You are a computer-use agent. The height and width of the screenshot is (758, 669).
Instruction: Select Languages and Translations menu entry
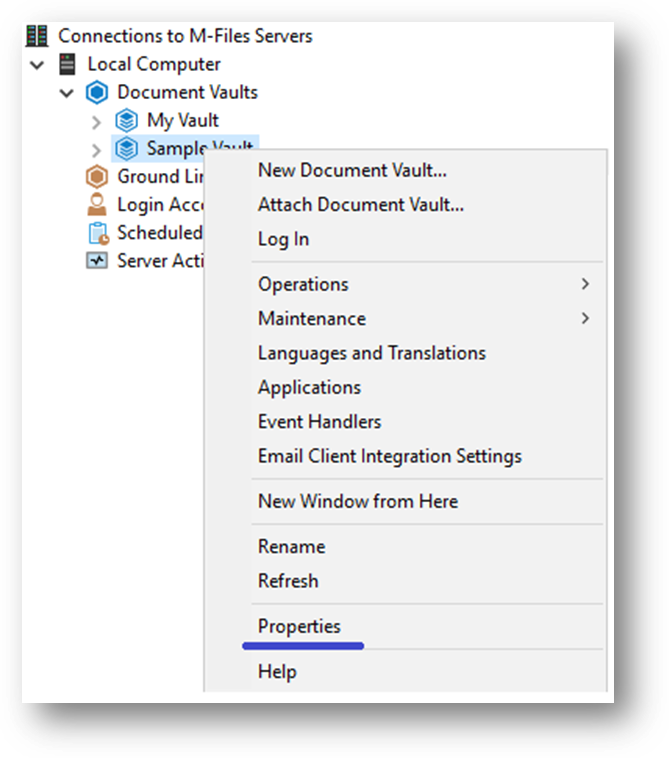pyautogui.click(x=372, y=353)
